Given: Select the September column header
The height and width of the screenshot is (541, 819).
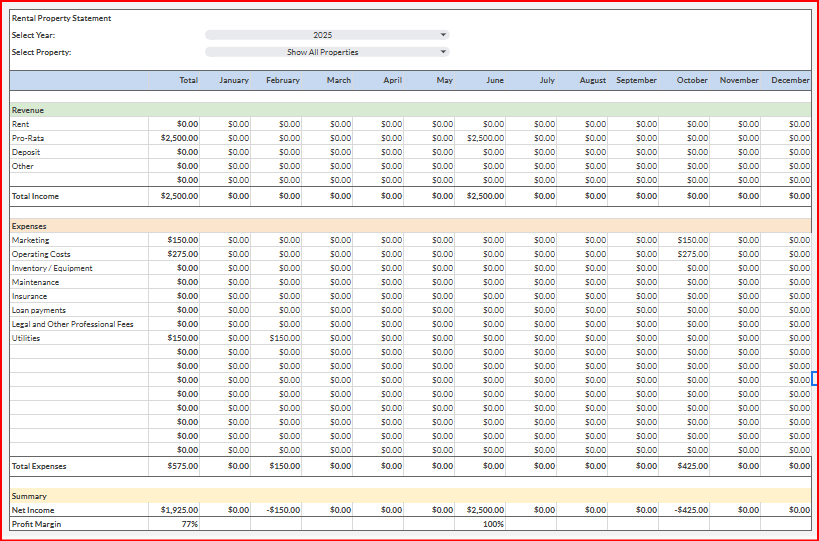Looking at the screenshot, I should (x=633, y=80).
